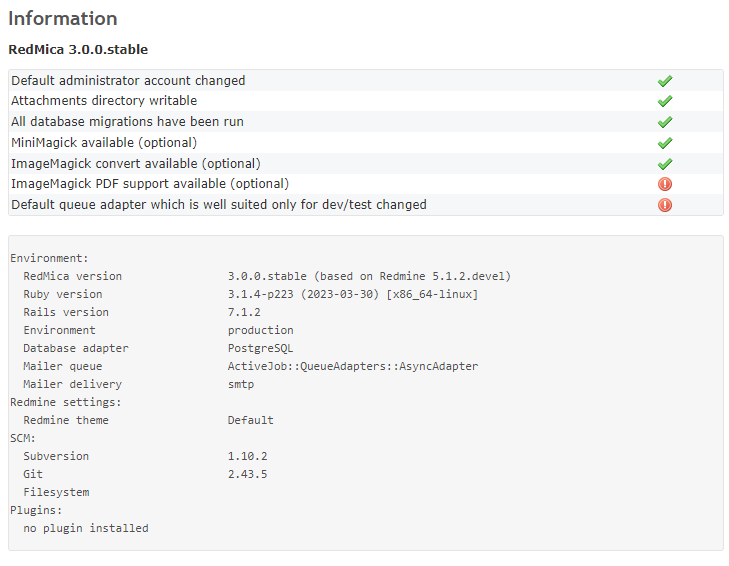729x566 pixels.
Task: Click the 'Redmine settings:' section header
Action: 66,402
